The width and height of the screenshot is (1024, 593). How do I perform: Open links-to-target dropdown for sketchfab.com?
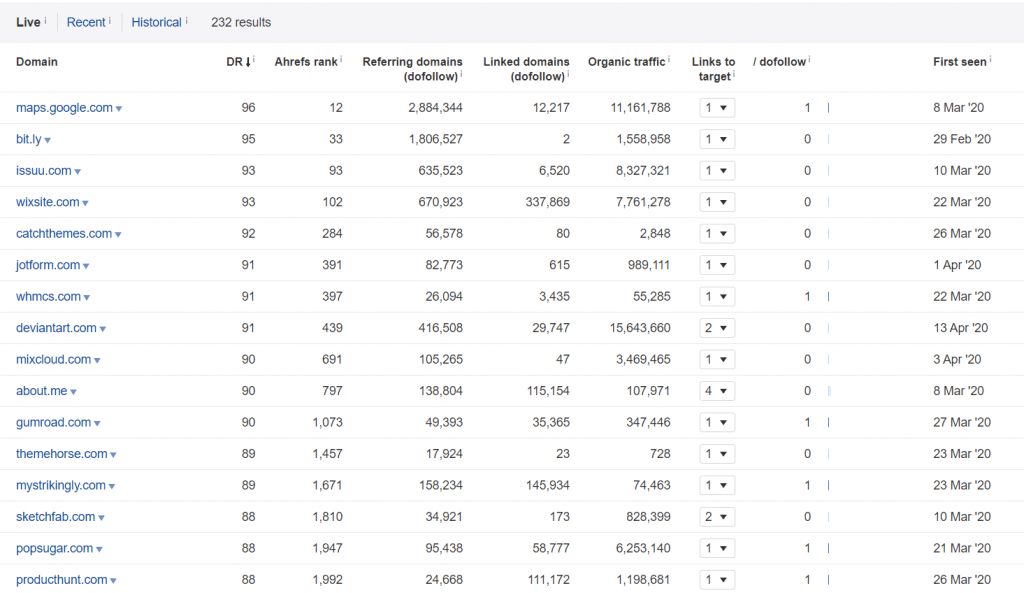(717, 517)
